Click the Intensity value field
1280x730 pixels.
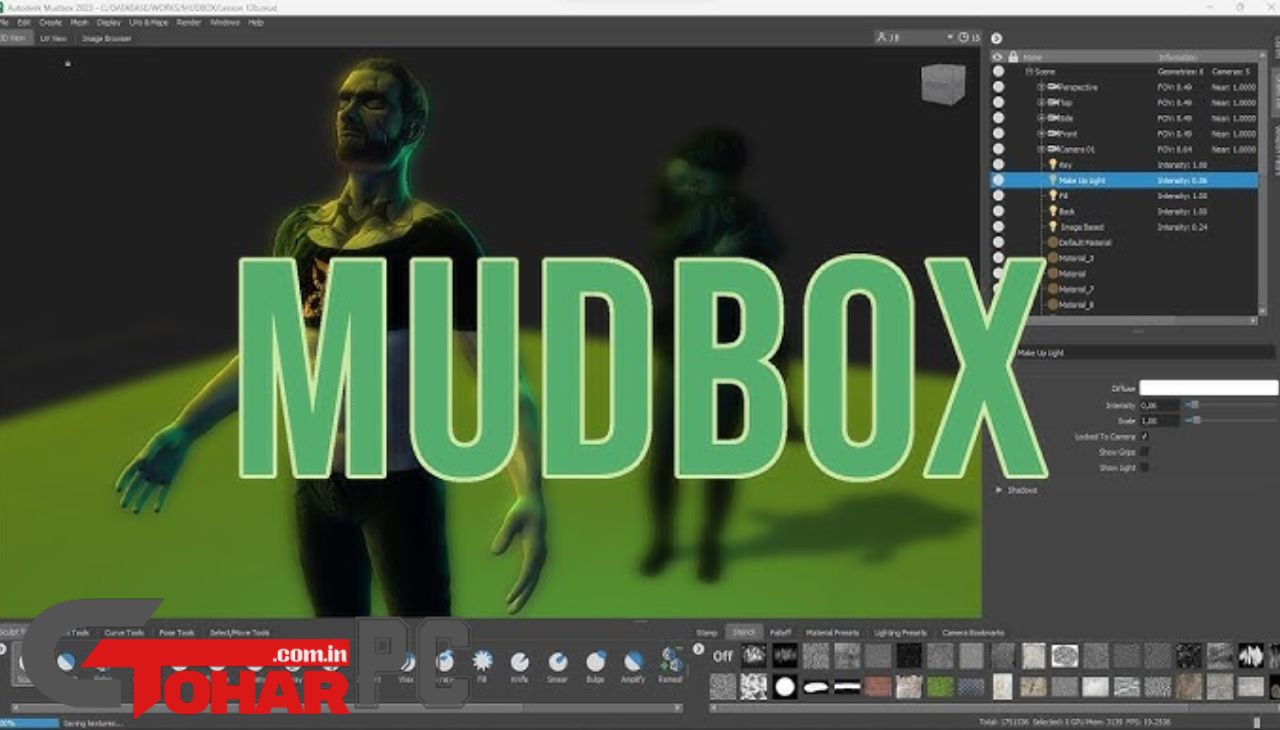pyautogui.click(x=1159, y=405)
